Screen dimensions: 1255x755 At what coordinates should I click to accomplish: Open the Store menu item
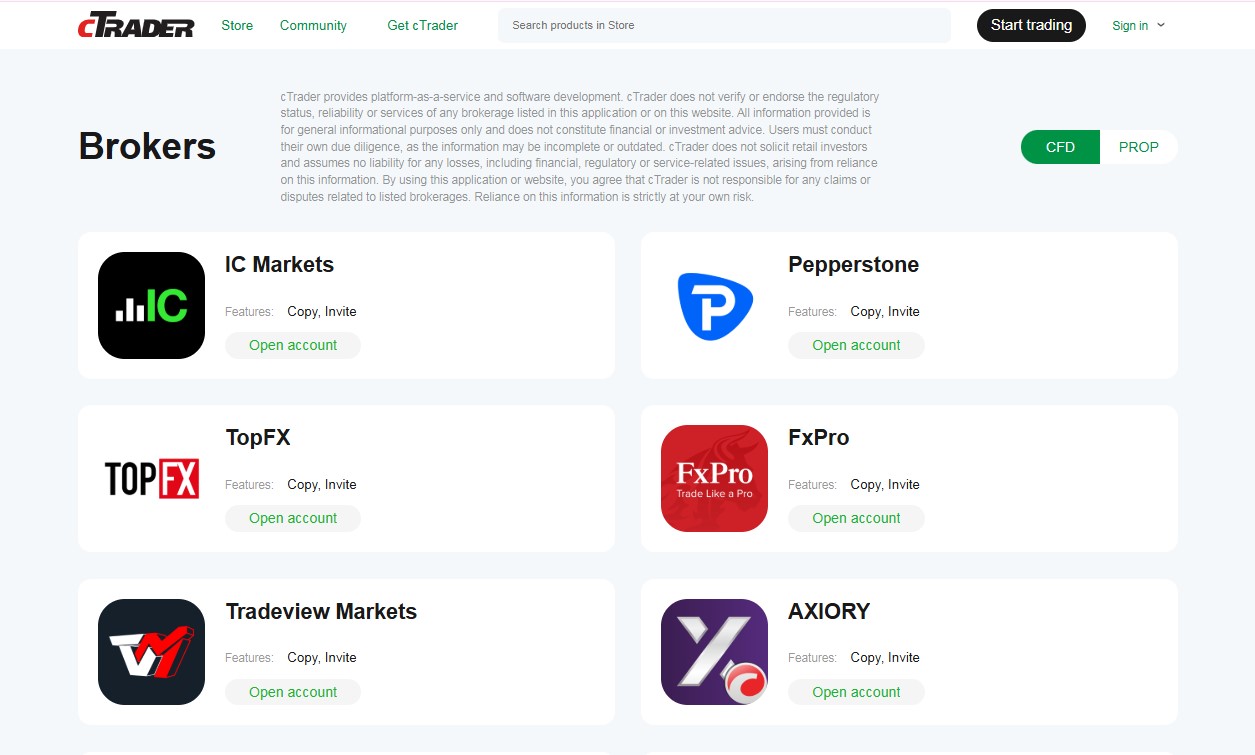tap(237, 25)
